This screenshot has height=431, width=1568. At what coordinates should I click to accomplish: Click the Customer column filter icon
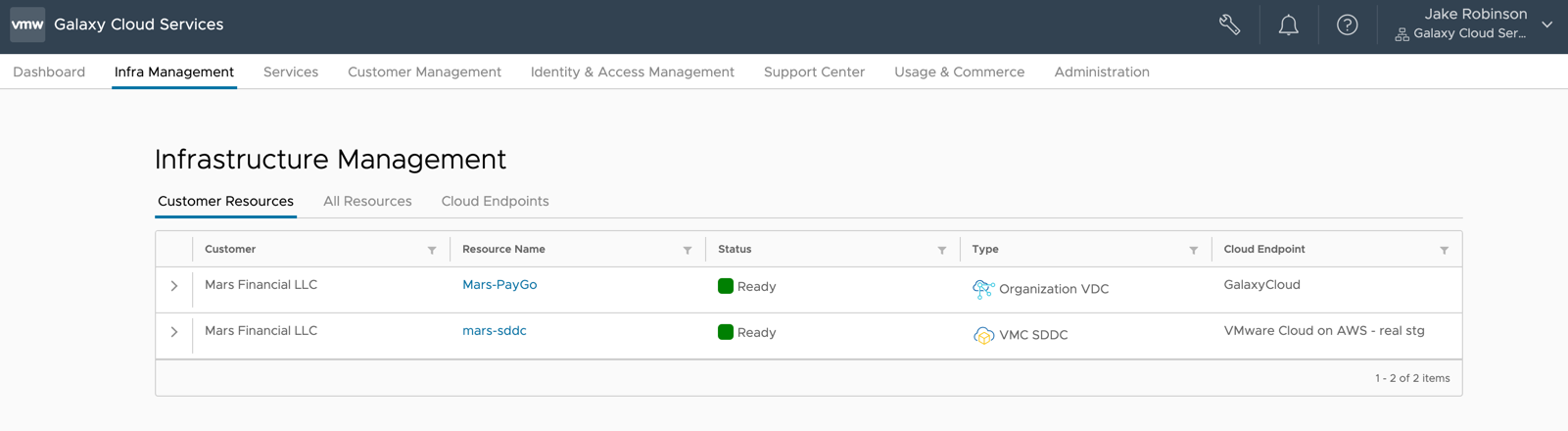point(432,250)
